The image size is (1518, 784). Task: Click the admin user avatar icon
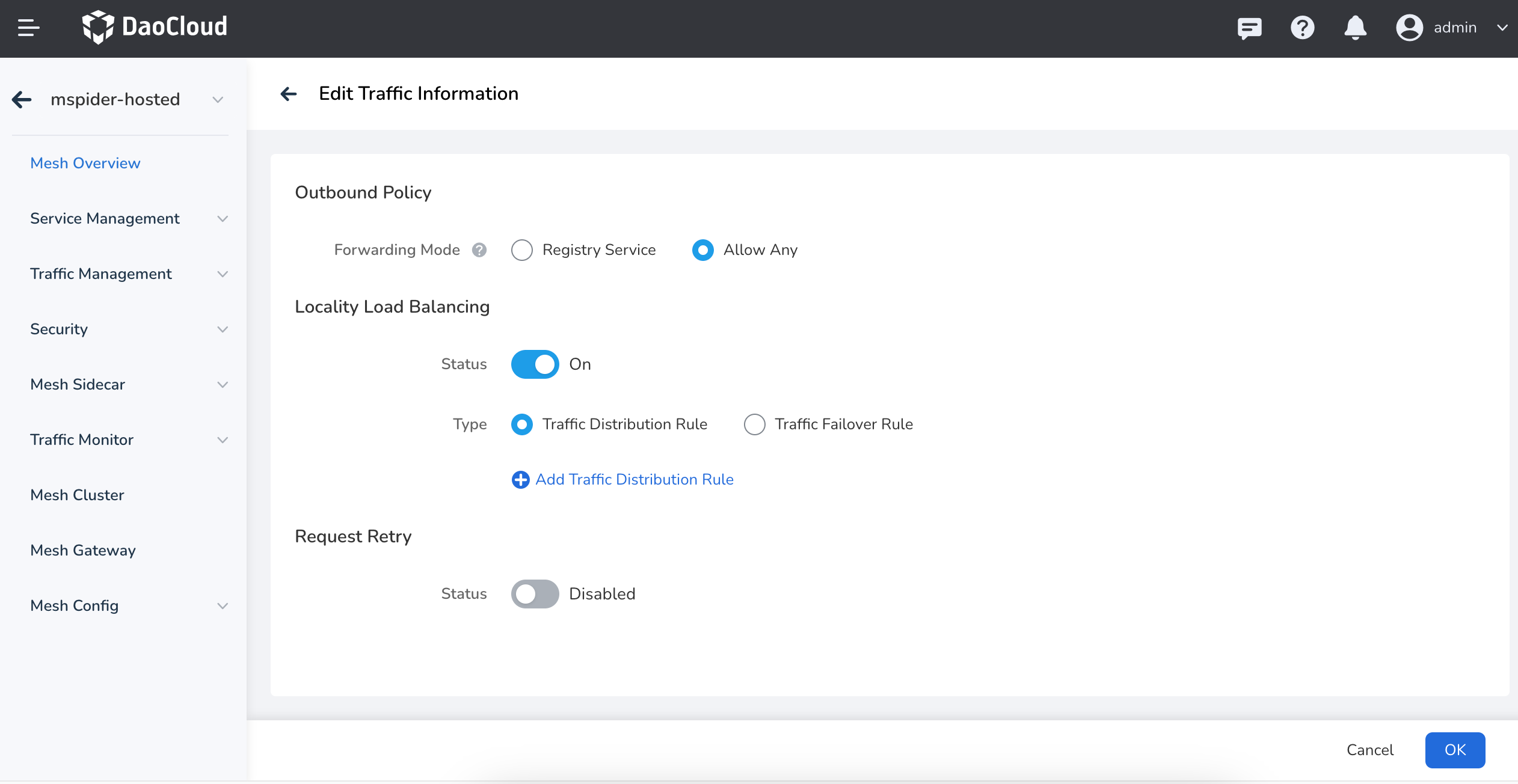point(1409,28)
